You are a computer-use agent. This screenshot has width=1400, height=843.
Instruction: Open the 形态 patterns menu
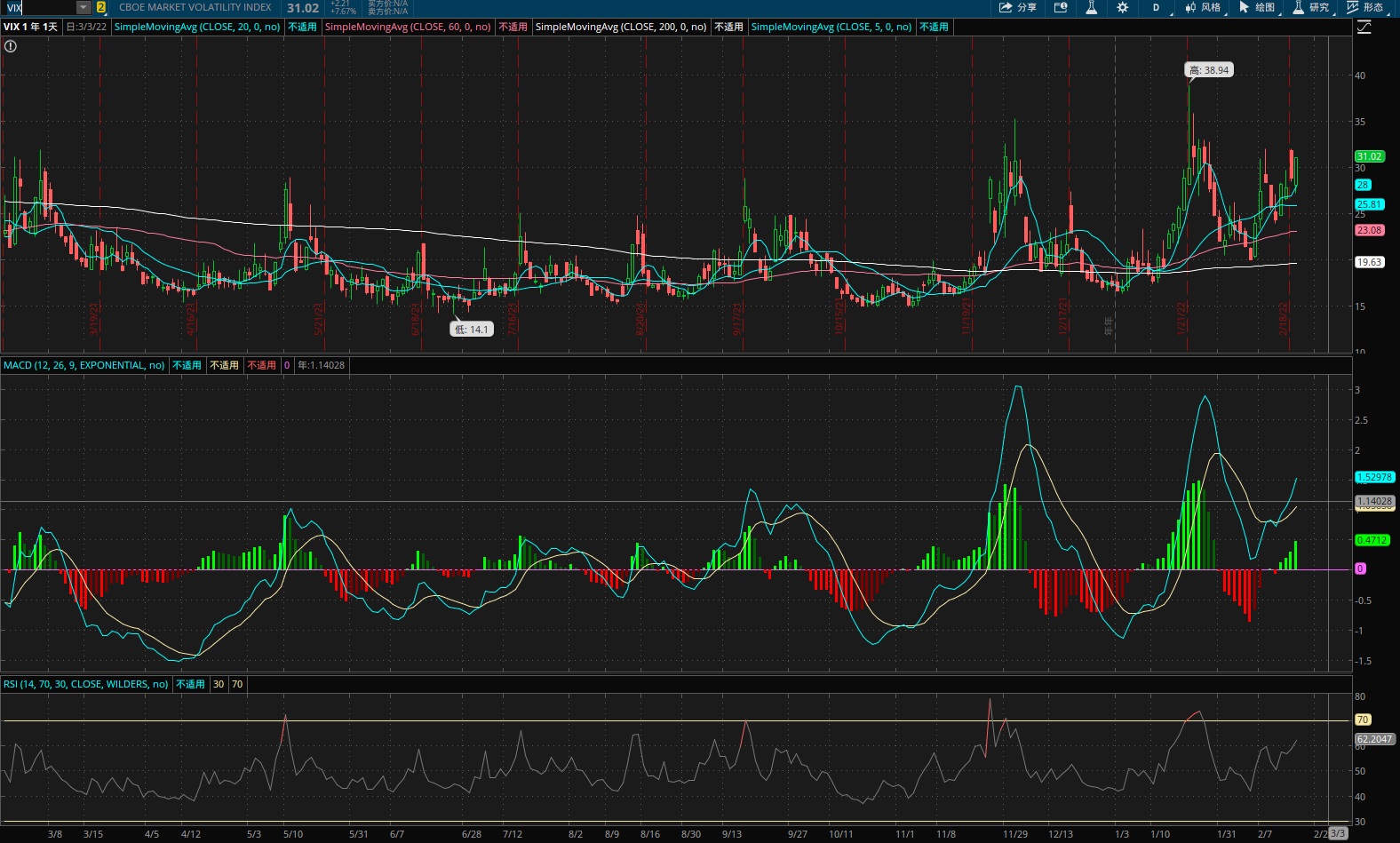pos(1366,7)
